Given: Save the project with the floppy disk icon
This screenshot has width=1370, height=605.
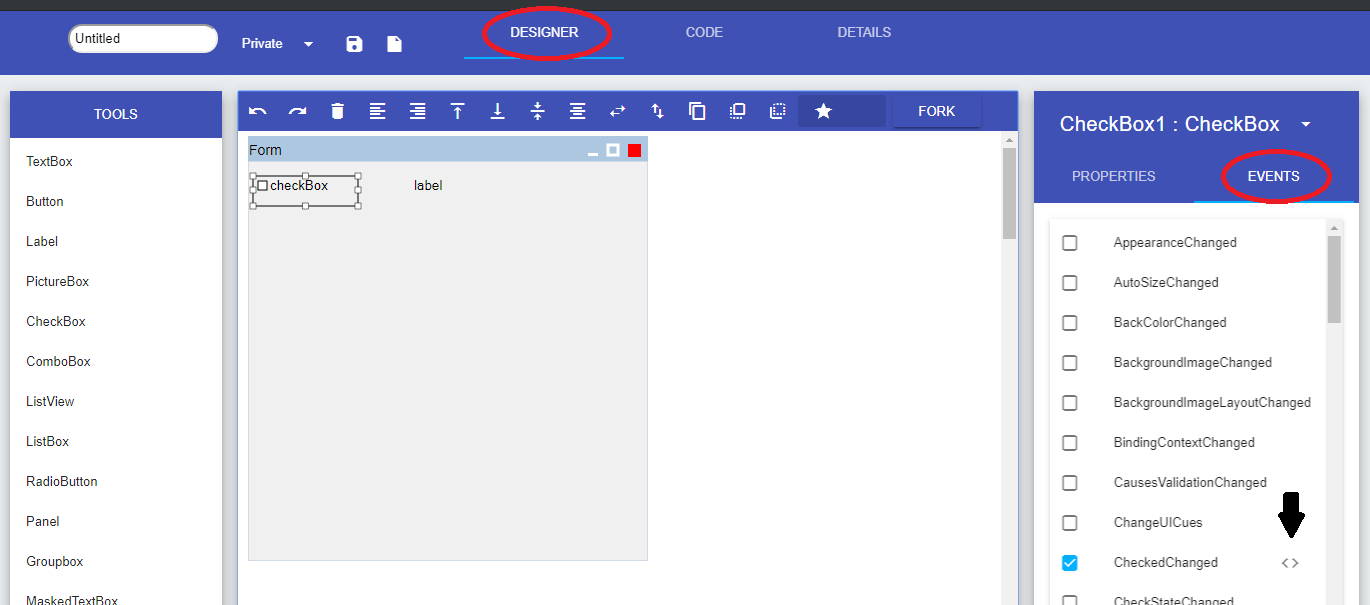Looking at the screenshot, I should (354, 44).
